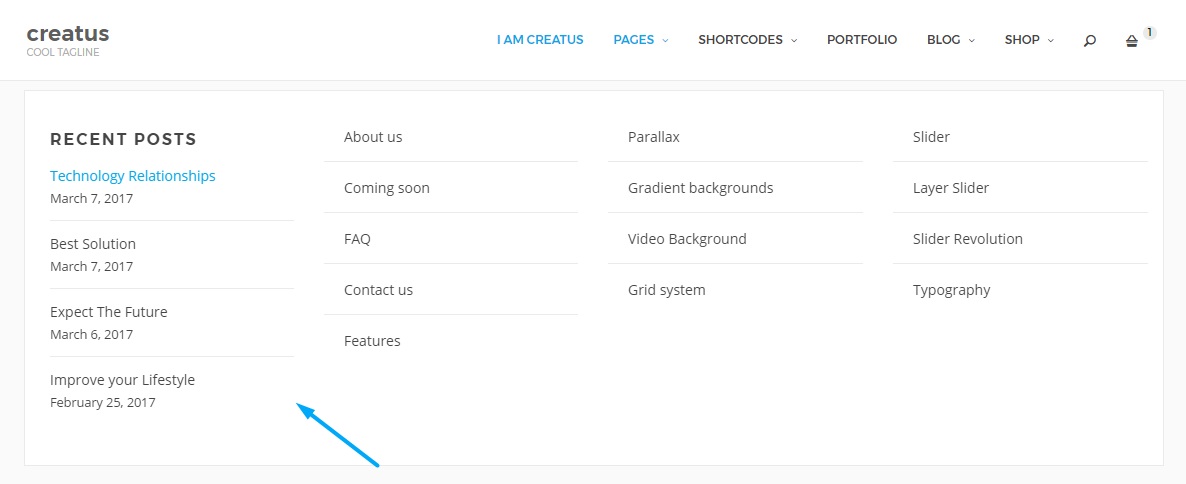Click the creatus site logo
This screenshot has height=484, width=1186.
coord(68,35)
